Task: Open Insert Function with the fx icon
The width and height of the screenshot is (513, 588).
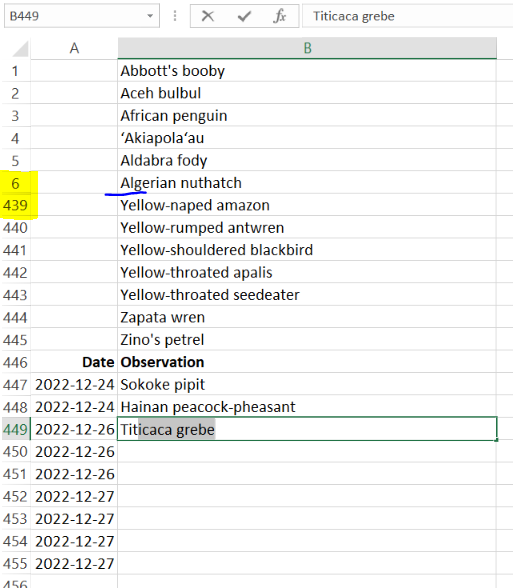Action: pos(280,16)
